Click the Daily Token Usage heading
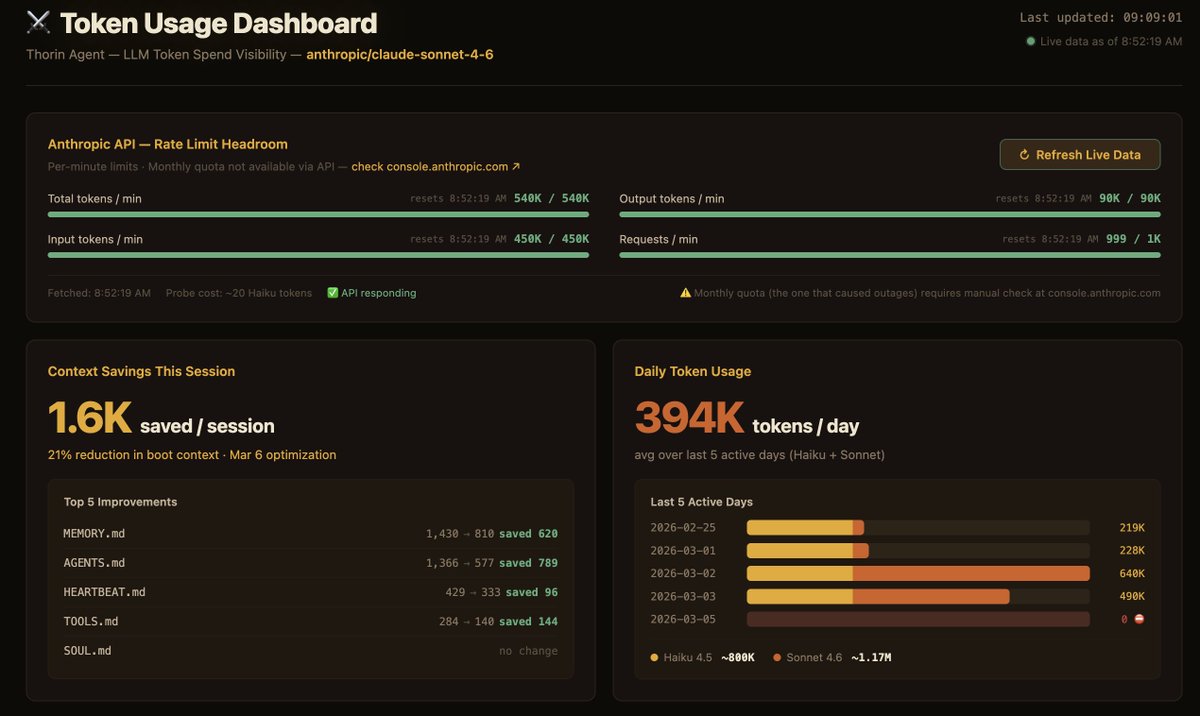The width and height of the screenshot is (1200, 716). [693, 371]
